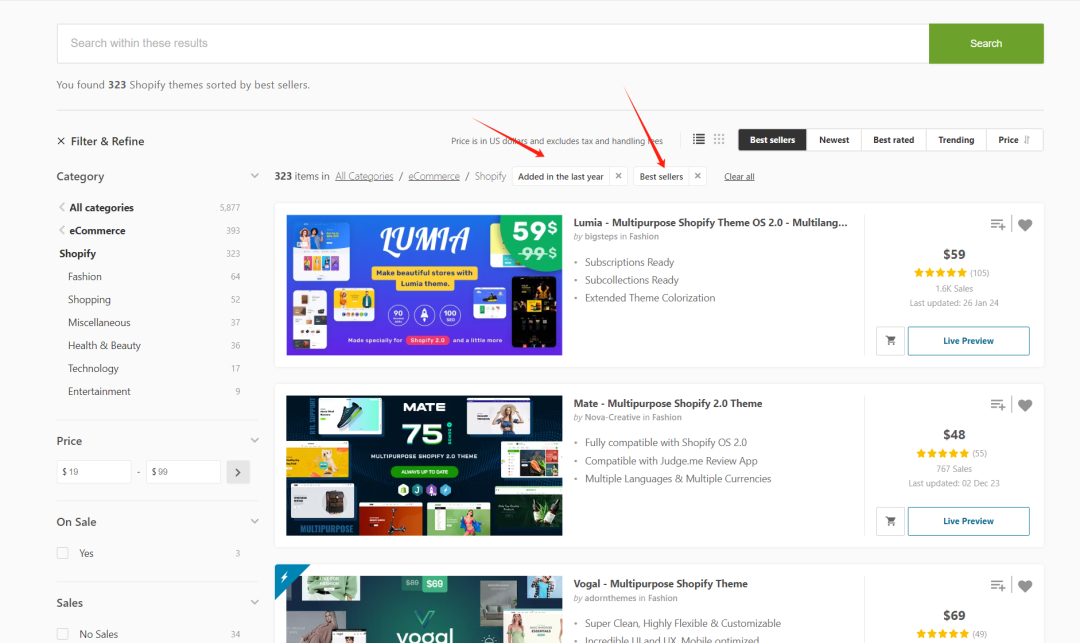Viewport: 1080px width, 643px height.
Task: Sort results by Best rated
Action: 893,140
